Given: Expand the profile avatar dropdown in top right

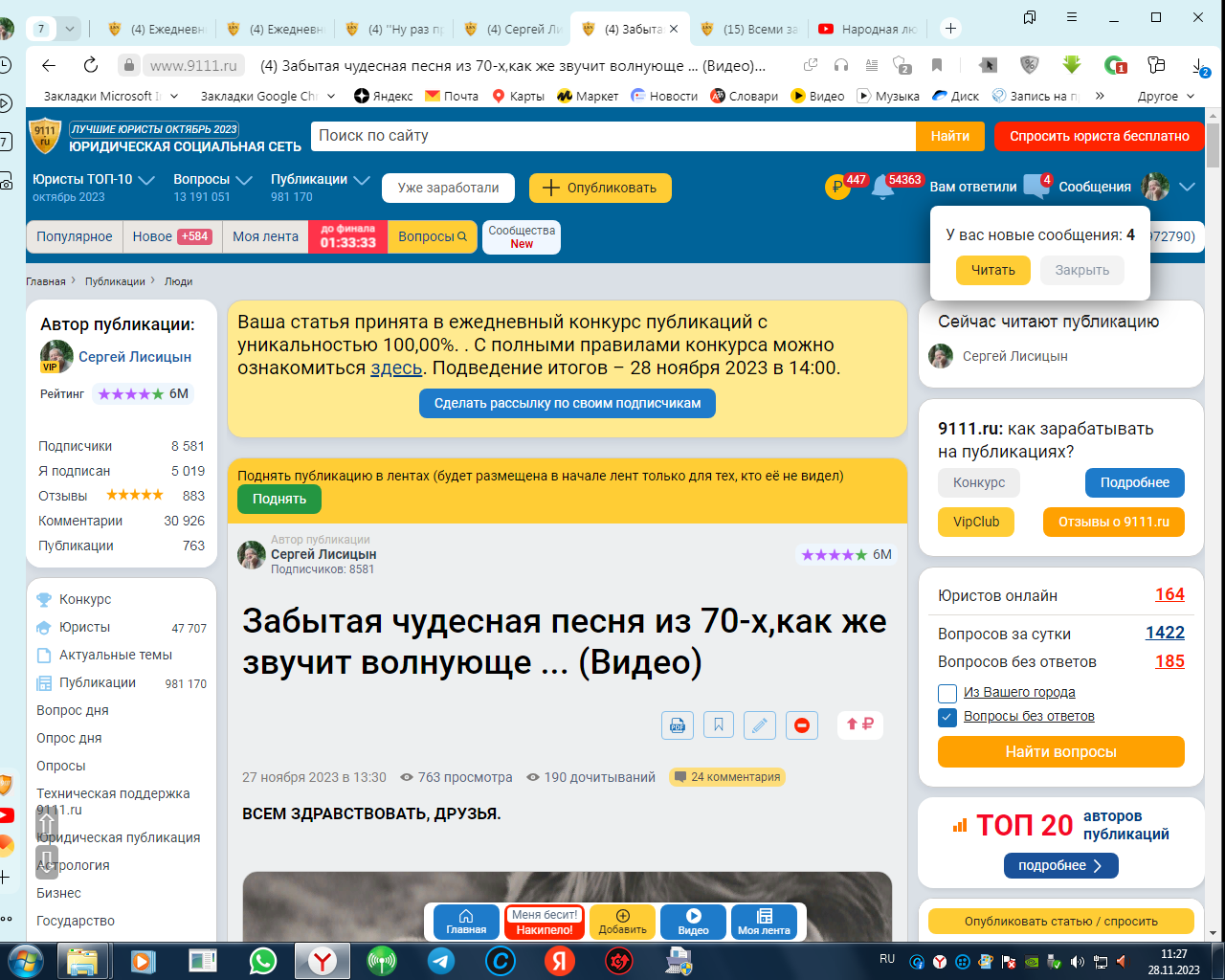Looking at the screenshot, I should point(1187,188).
